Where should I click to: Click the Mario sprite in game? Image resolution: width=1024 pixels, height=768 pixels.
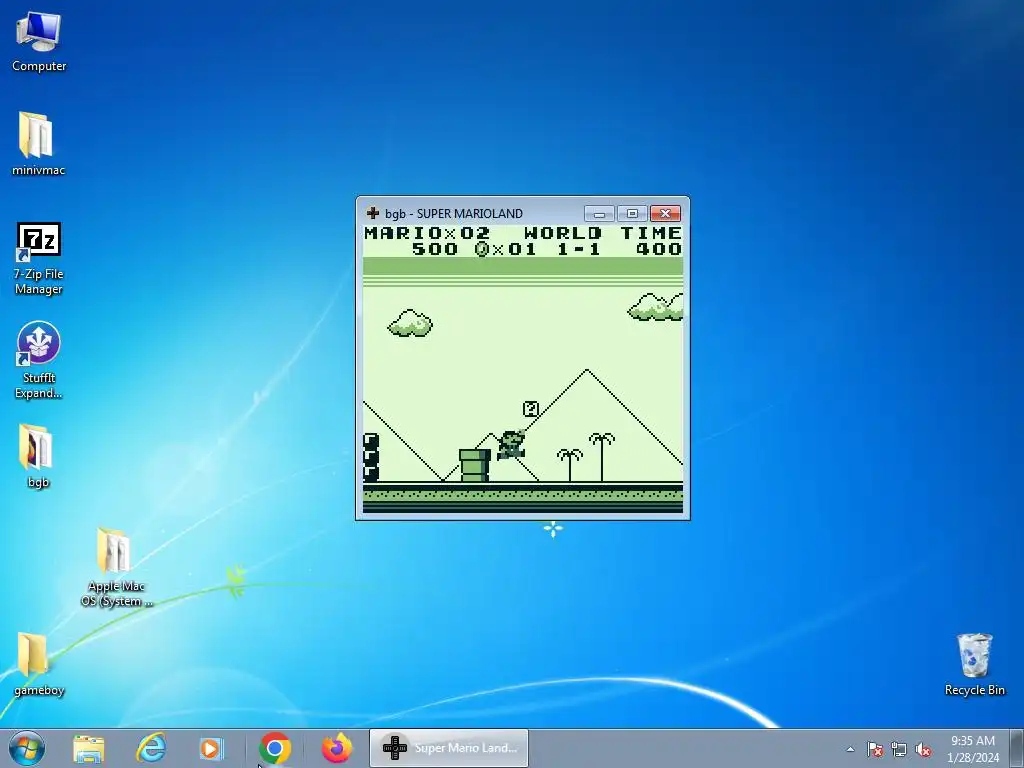(511, 445)
